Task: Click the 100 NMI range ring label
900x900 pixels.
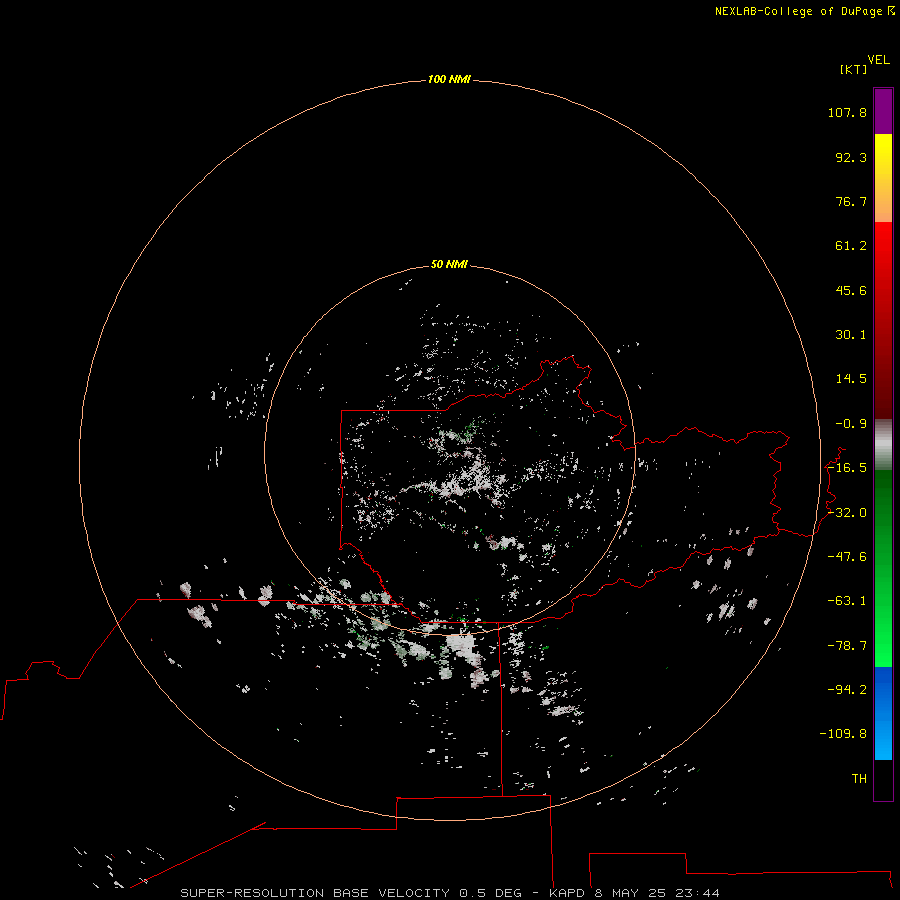Action: coord(449,79)
